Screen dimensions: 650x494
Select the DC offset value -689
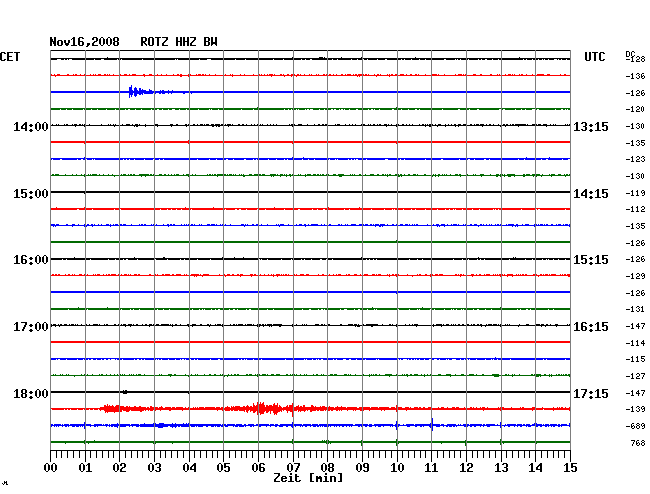click(635, 426)
